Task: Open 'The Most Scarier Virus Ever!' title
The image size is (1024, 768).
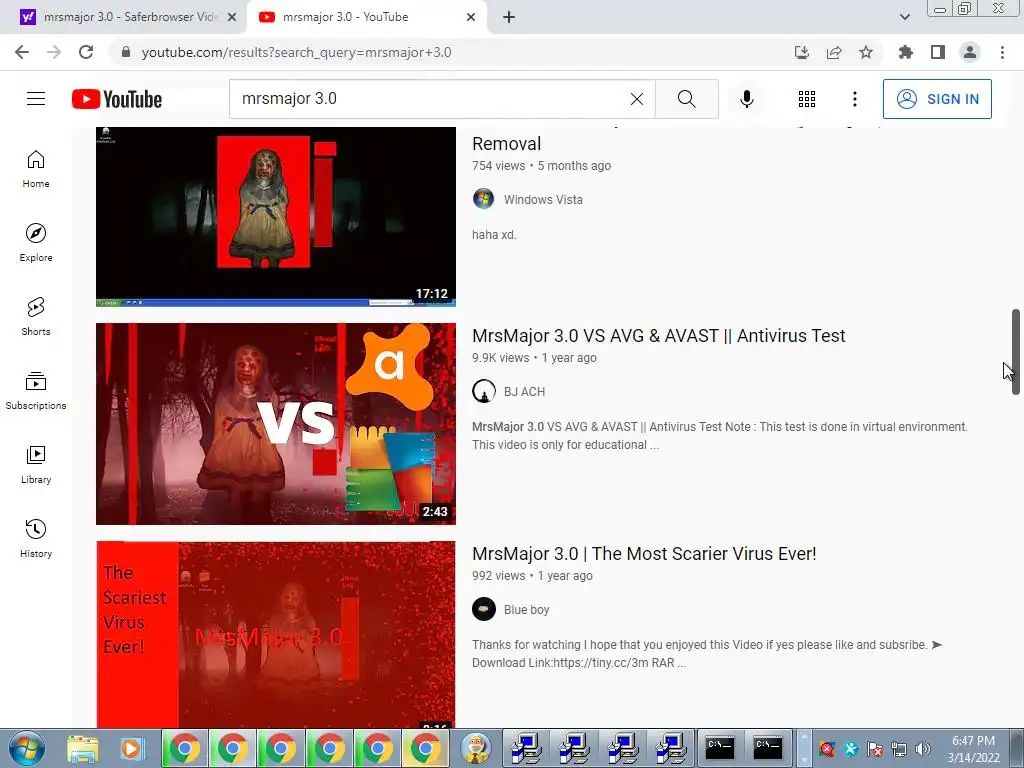Action: click(x=644, y=554)
